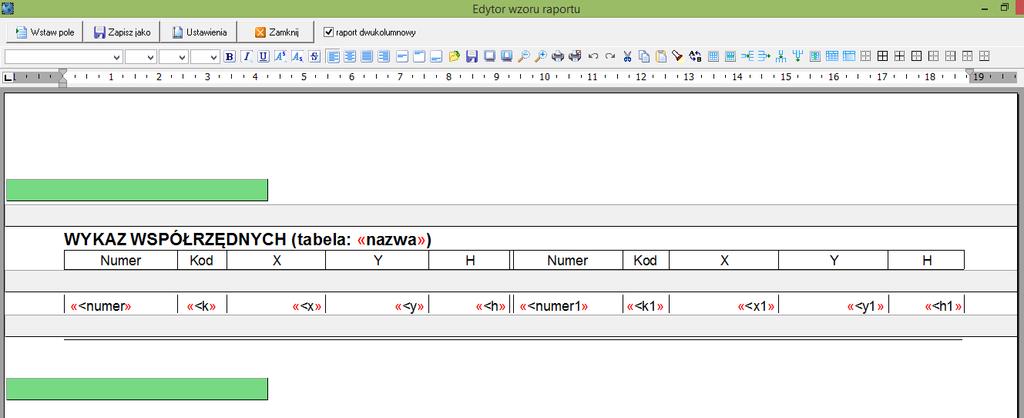Screen dimensions: 1024x418
Task: Open a file with the yellow folder icon
Action: [455, 56]
